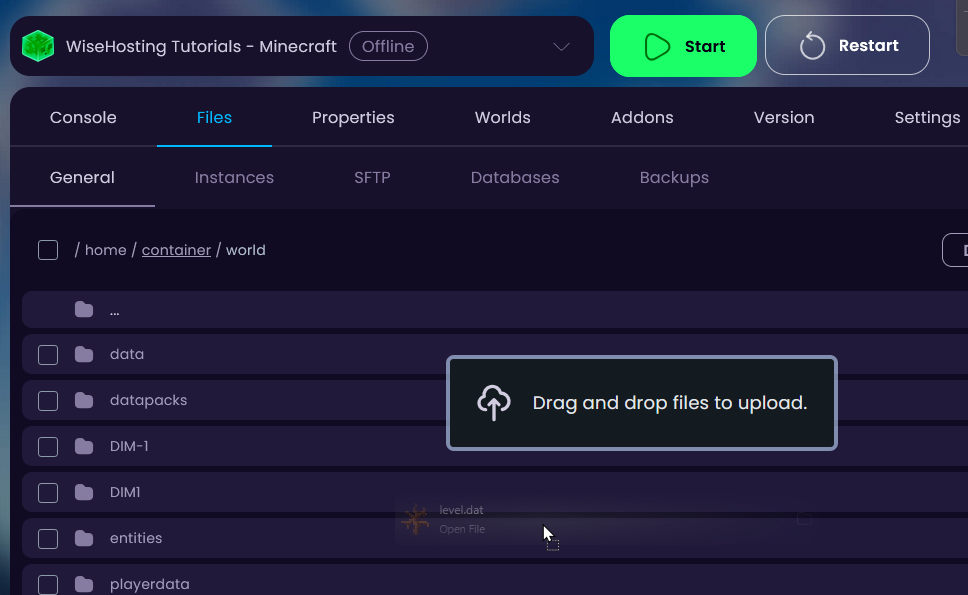968x595 pixels.
Task: Go up via the parent '...' folder icon
Action: pyautogui.click(x=84, y=309)
